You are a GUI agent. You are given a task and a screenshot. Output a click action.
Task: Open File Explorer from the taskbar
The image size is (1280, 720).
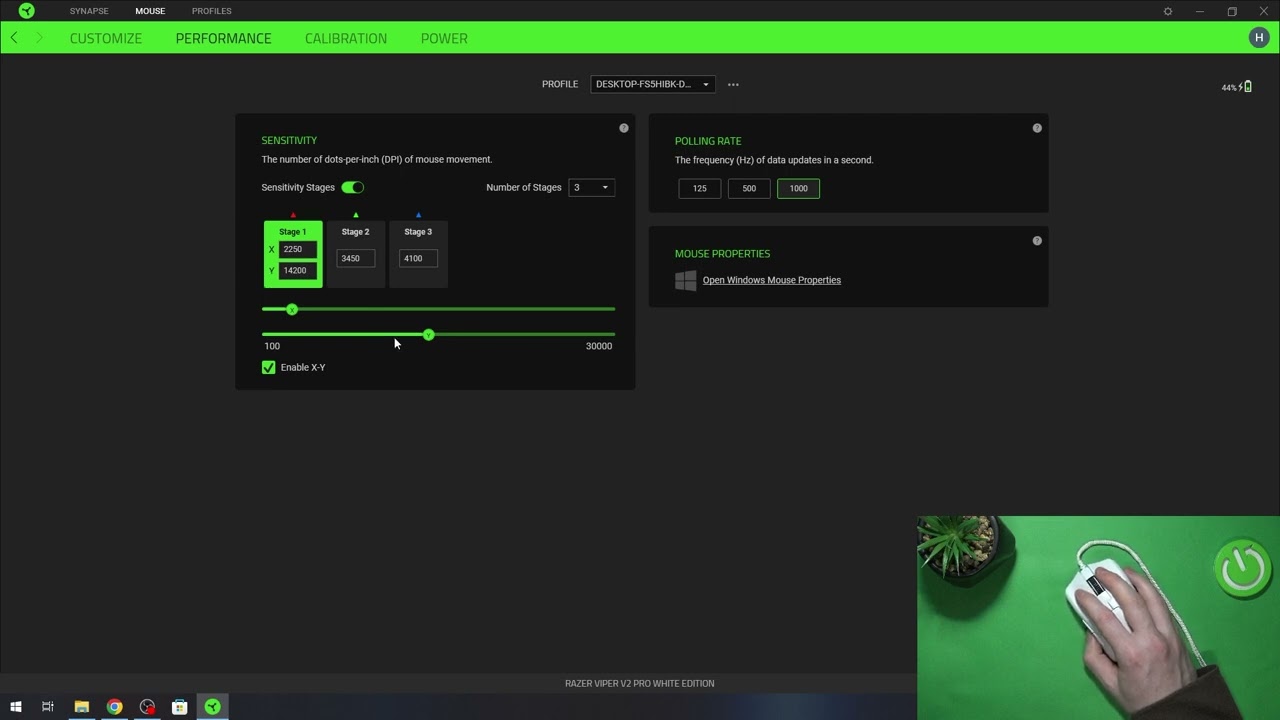82,707
